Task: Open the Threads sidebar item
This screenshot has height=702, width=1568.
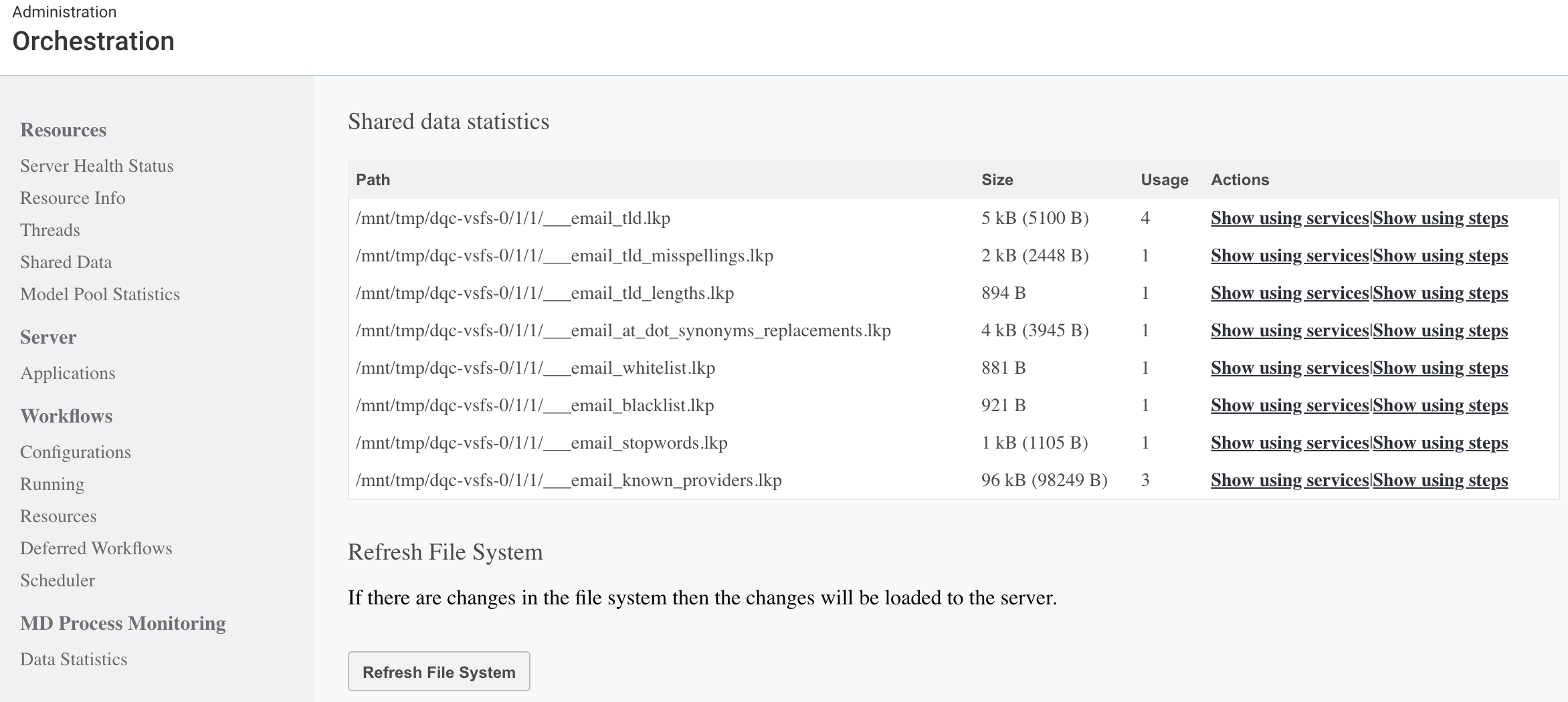Action: (50, 230)
